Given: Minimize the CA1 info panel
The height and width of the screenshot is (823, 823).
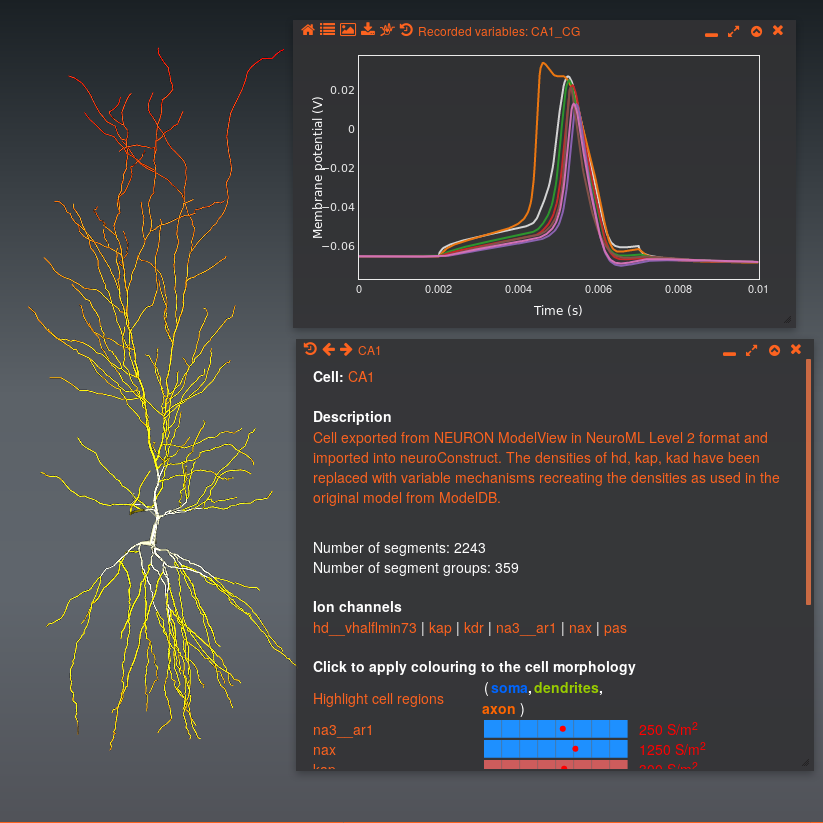Looking at the screenshot, I should coord(729,351).
